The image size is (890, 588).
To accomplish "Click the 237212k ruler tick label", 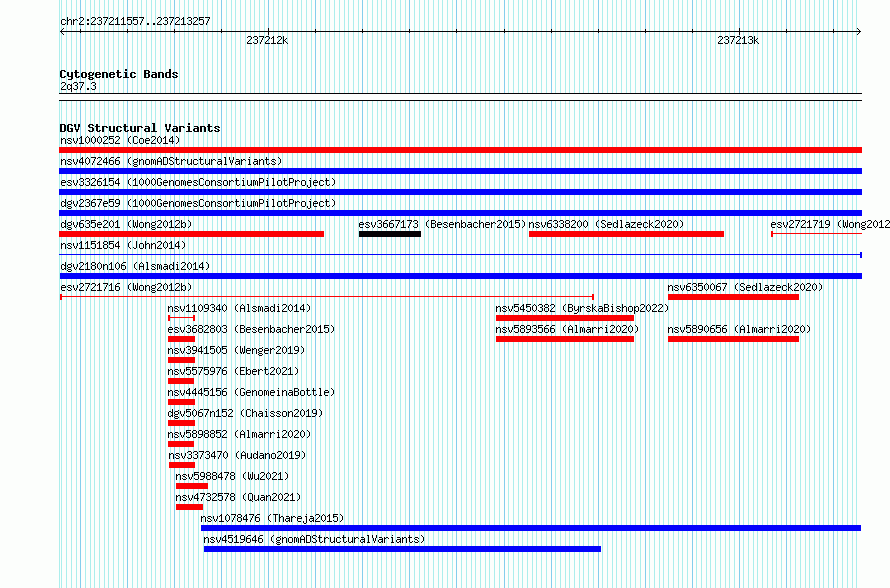I will pyautogui.click(x=267, y=40).
